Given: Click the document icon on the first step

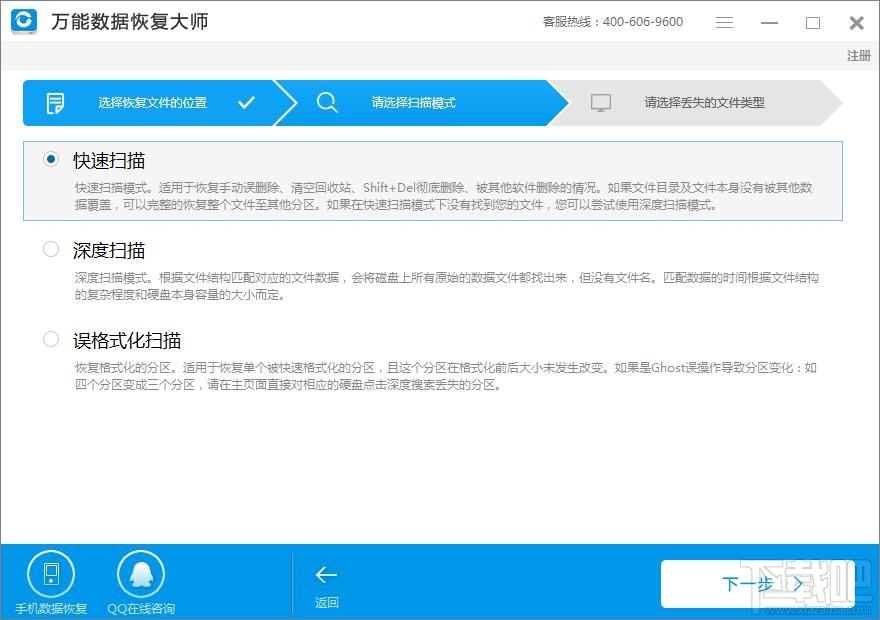Looking at the screenshot, I should pos(56,102).
